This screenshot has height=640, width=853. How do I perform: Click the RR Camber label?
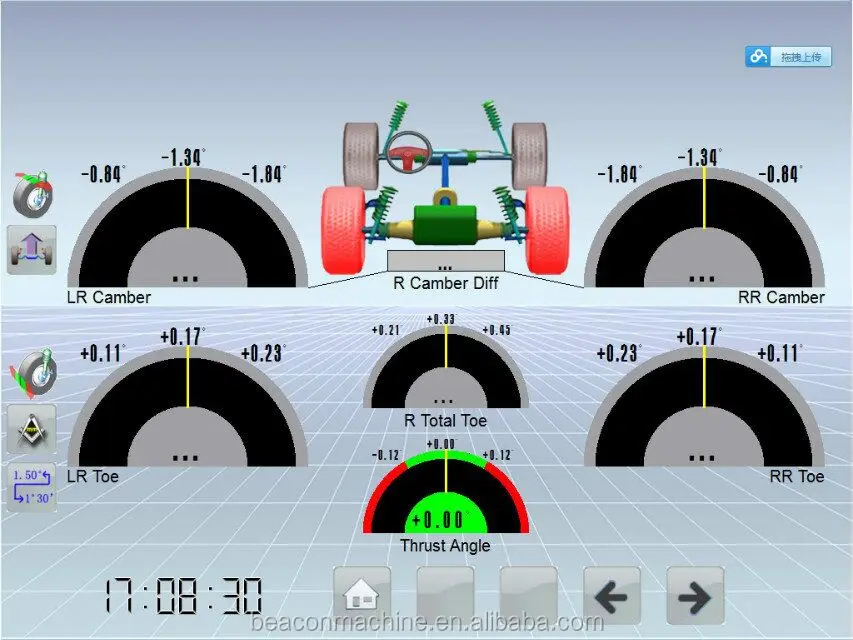tap(781, 298)
